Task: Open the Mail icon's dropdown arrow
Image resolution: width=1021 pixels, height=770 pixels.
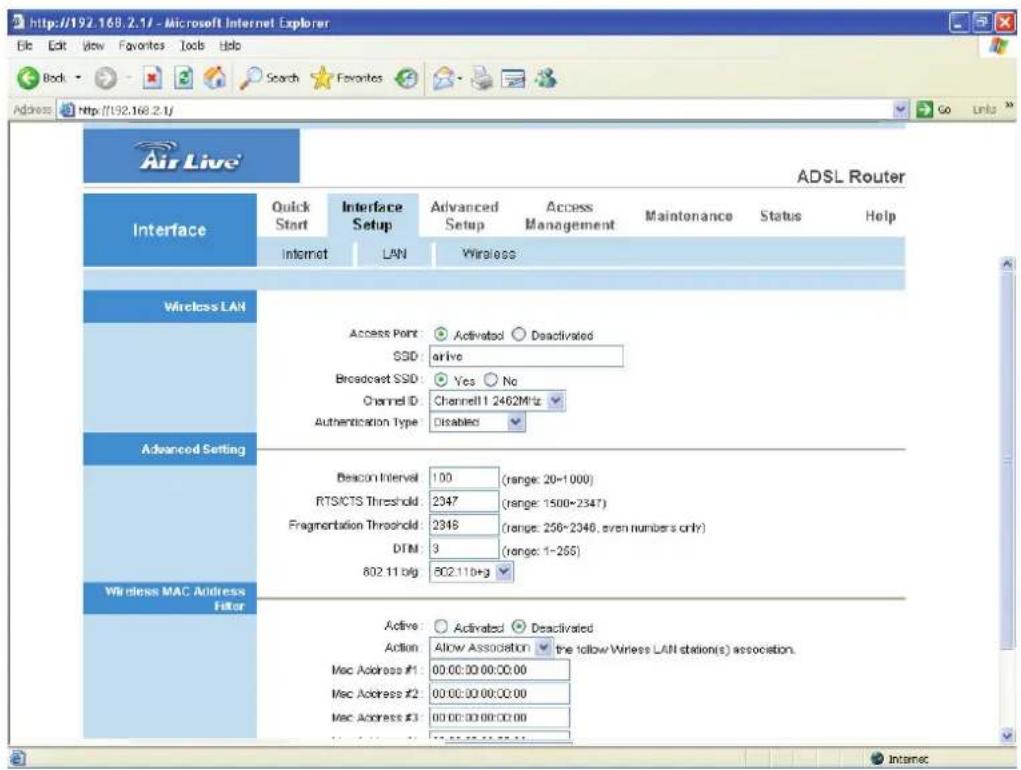Action: tap(460, 79)
